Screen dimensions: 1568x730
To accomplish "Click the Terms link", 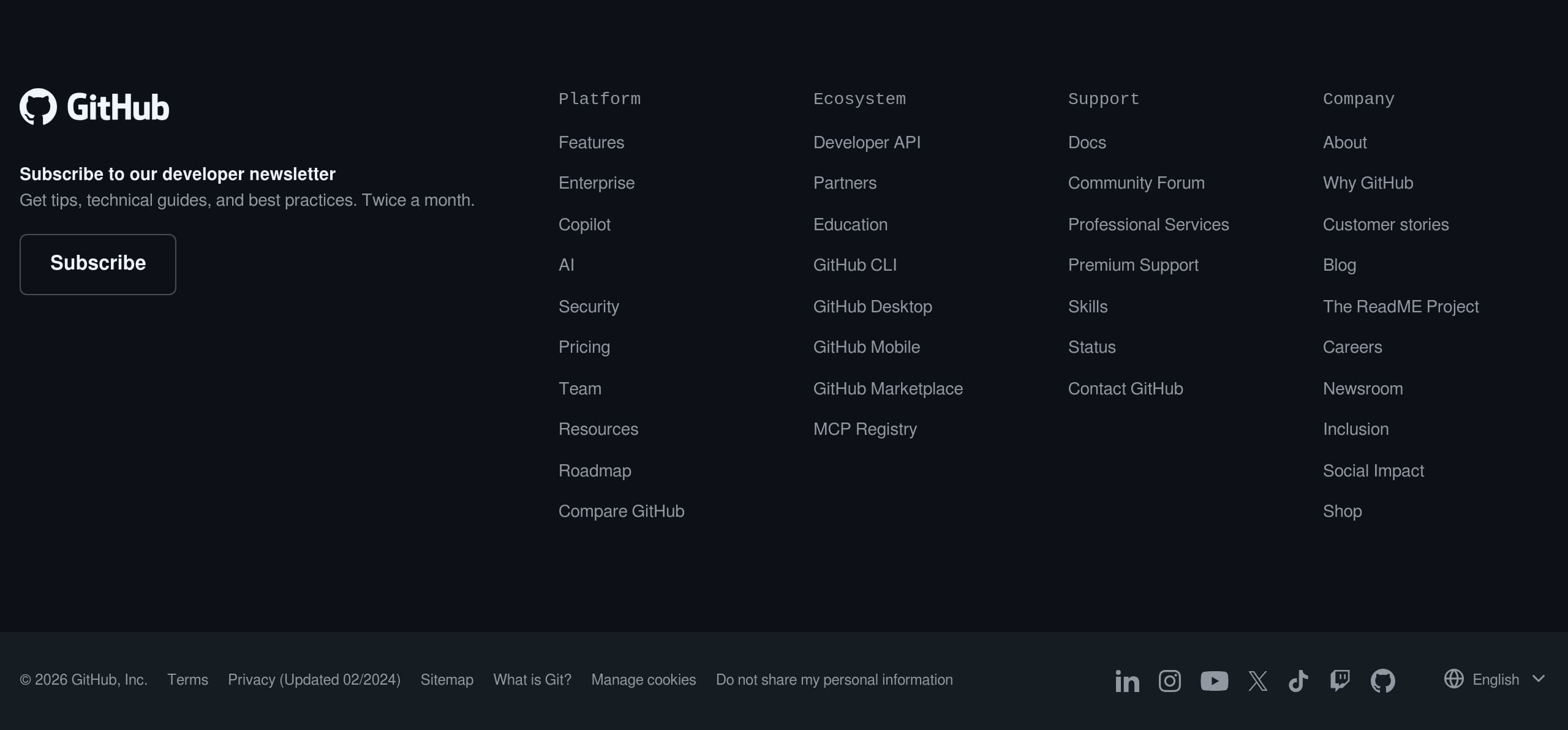I will pyautogui.click(x=187, y=680).
